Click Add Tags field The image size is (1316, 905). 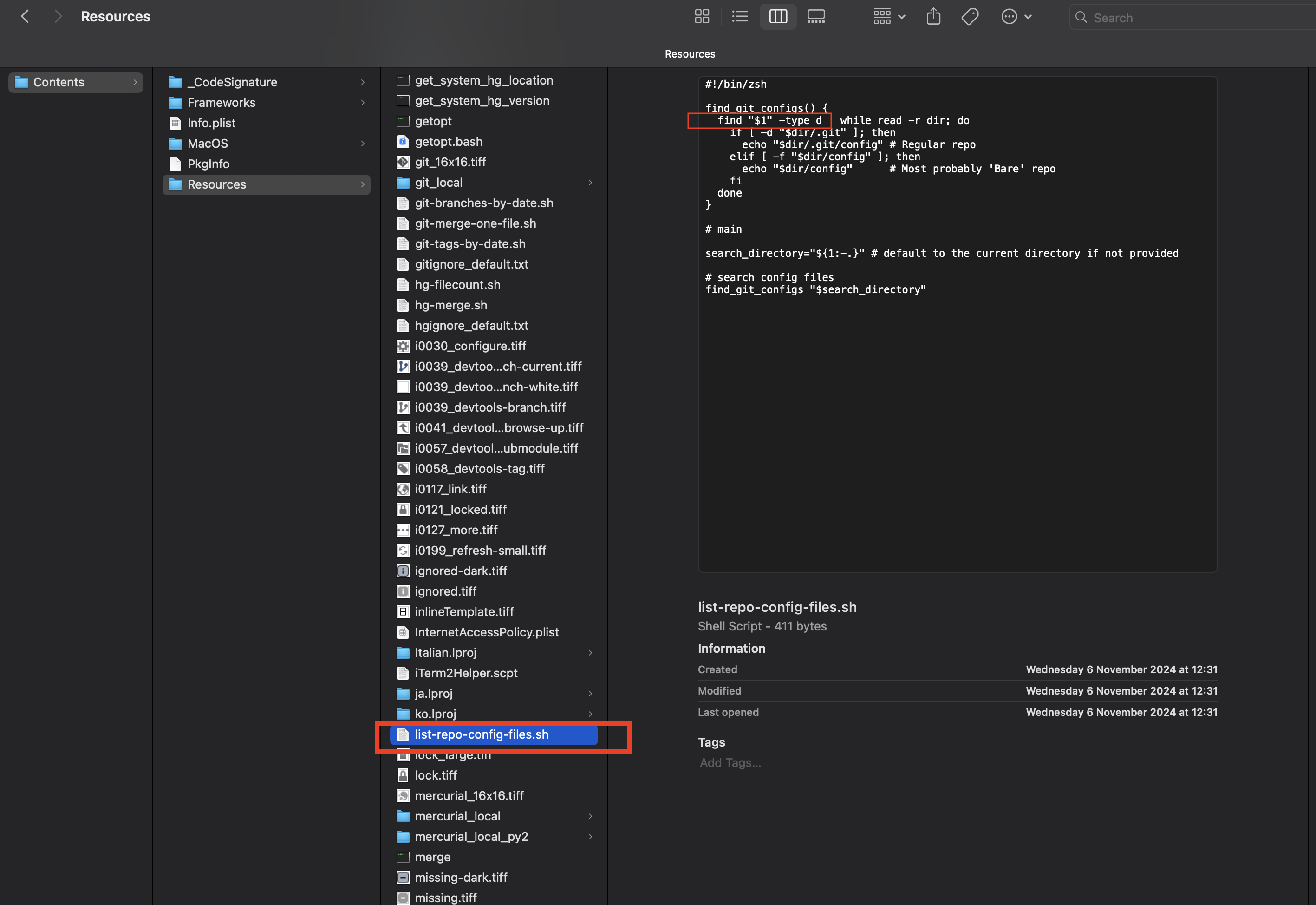coord(730,763)
